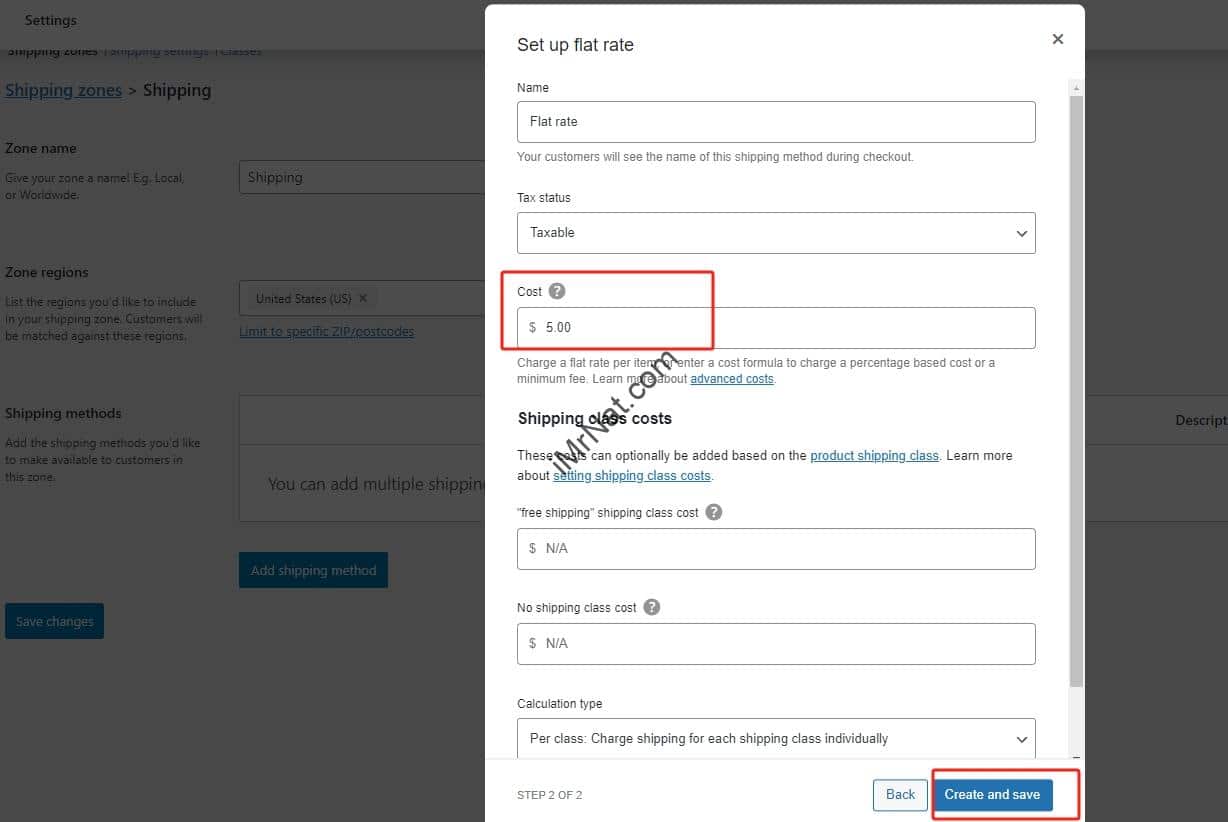Open the Tax status dropdown
This screenshot has width=1228, height=822.
tap(776, 233)
